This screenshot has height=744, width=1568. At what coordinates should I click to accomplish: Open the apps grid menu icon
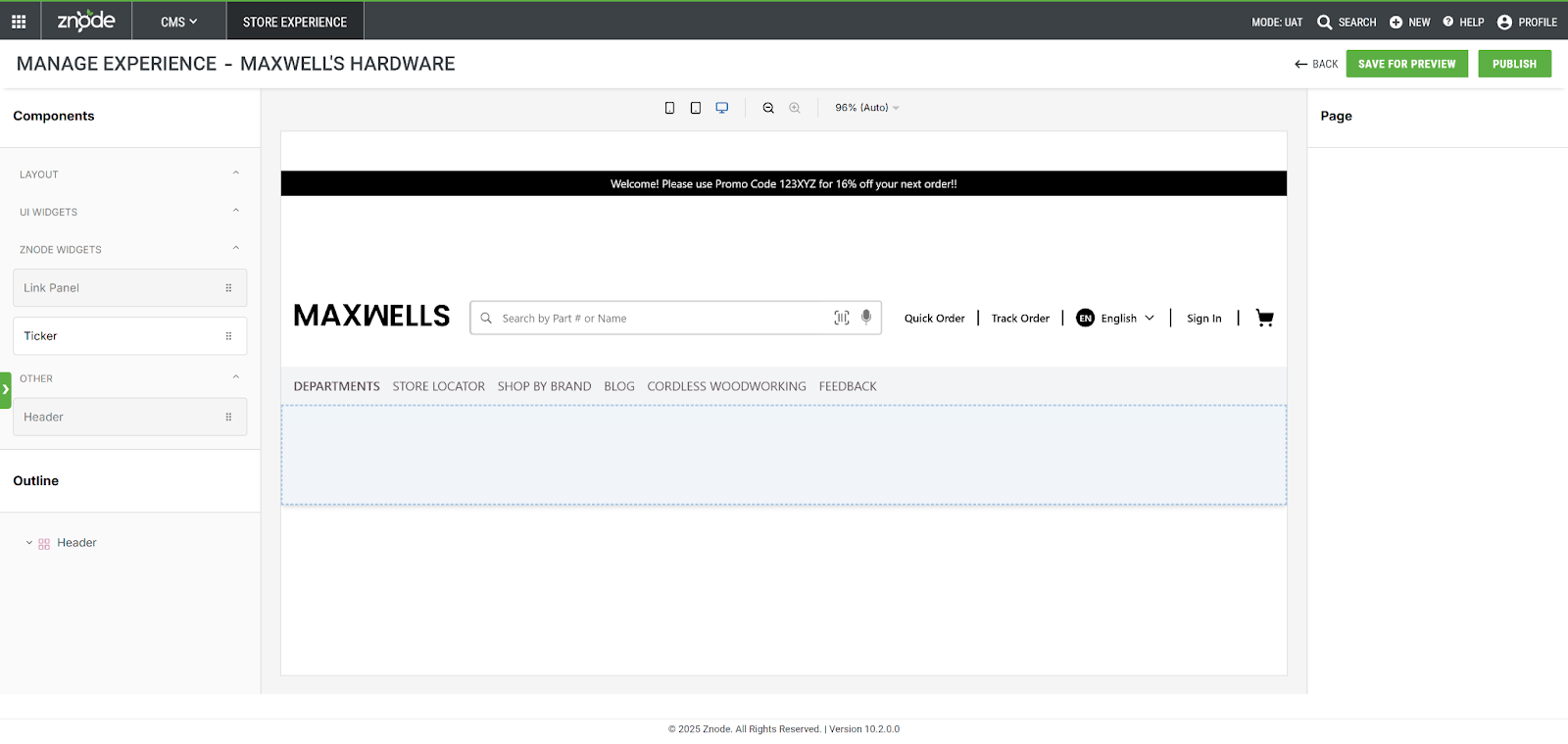tap(19, 22)
